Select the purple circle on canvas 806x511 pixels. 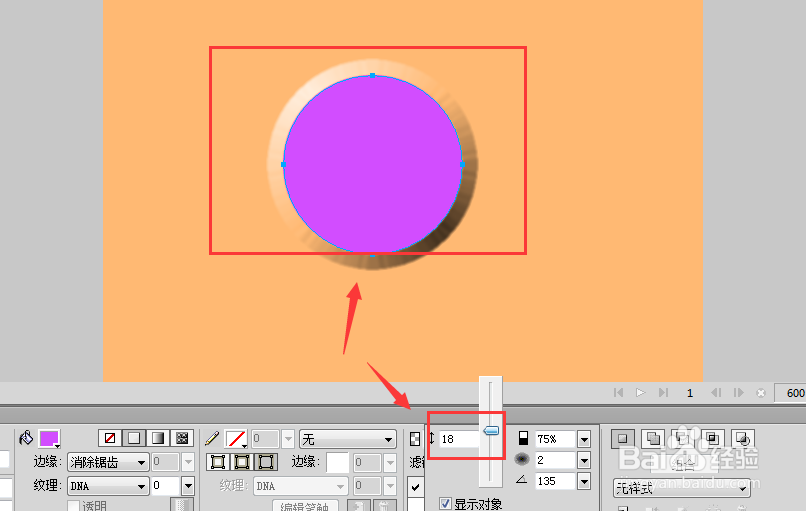pos(372,165)
